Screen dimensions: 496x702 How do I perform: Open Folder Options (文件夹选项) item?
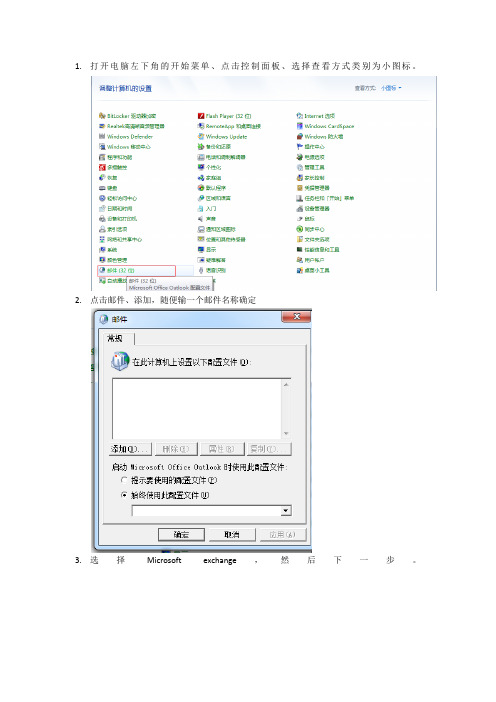pyautogui.click(x=313, y=240)
